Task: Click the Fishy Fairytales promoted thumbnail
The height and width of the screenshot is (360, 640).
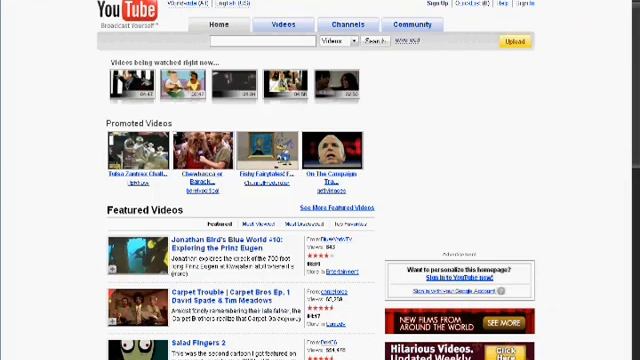Action: 267,150
